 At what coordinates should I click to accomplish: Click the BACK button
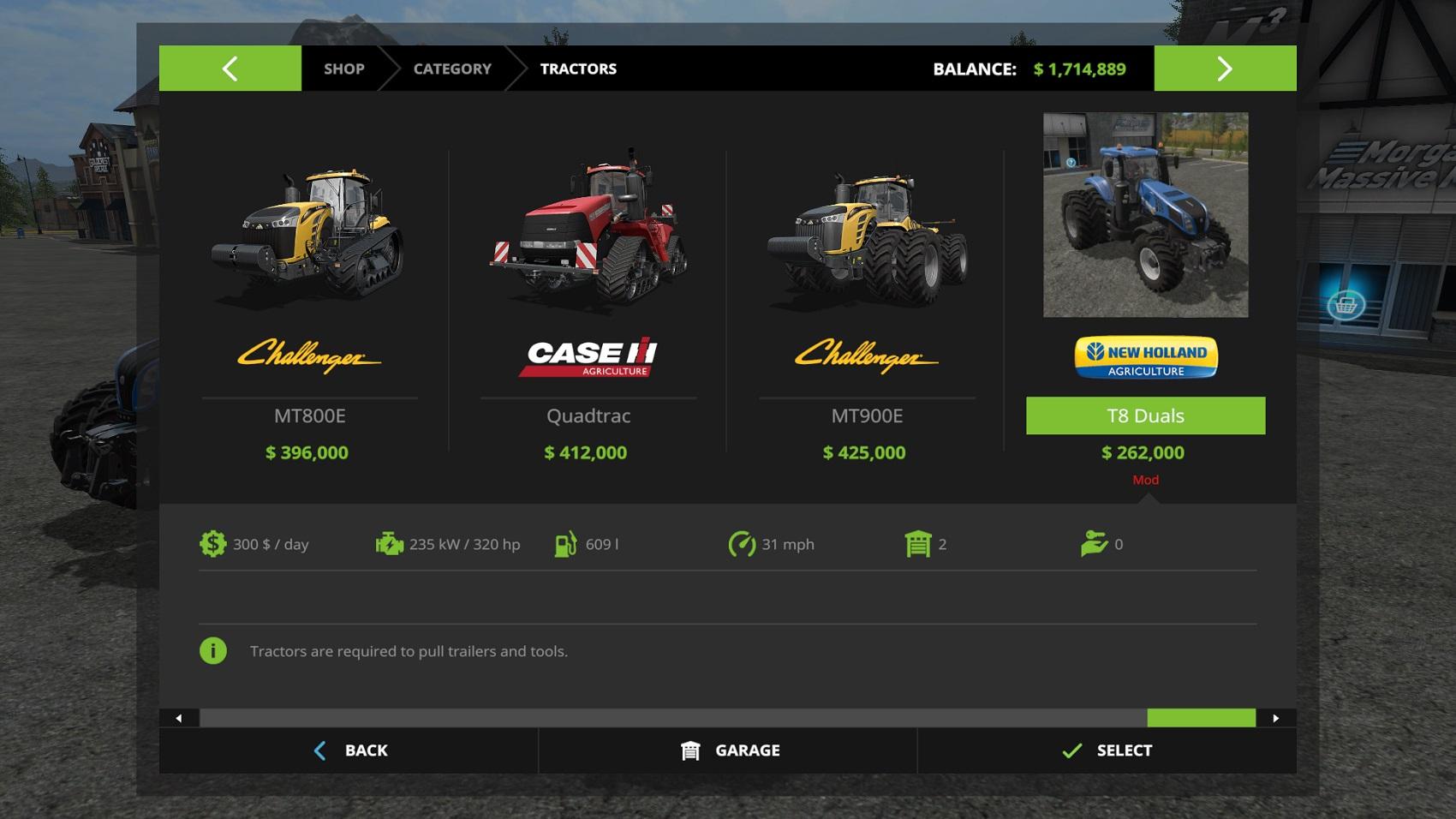pyautogui.click(x=349, y=750)
